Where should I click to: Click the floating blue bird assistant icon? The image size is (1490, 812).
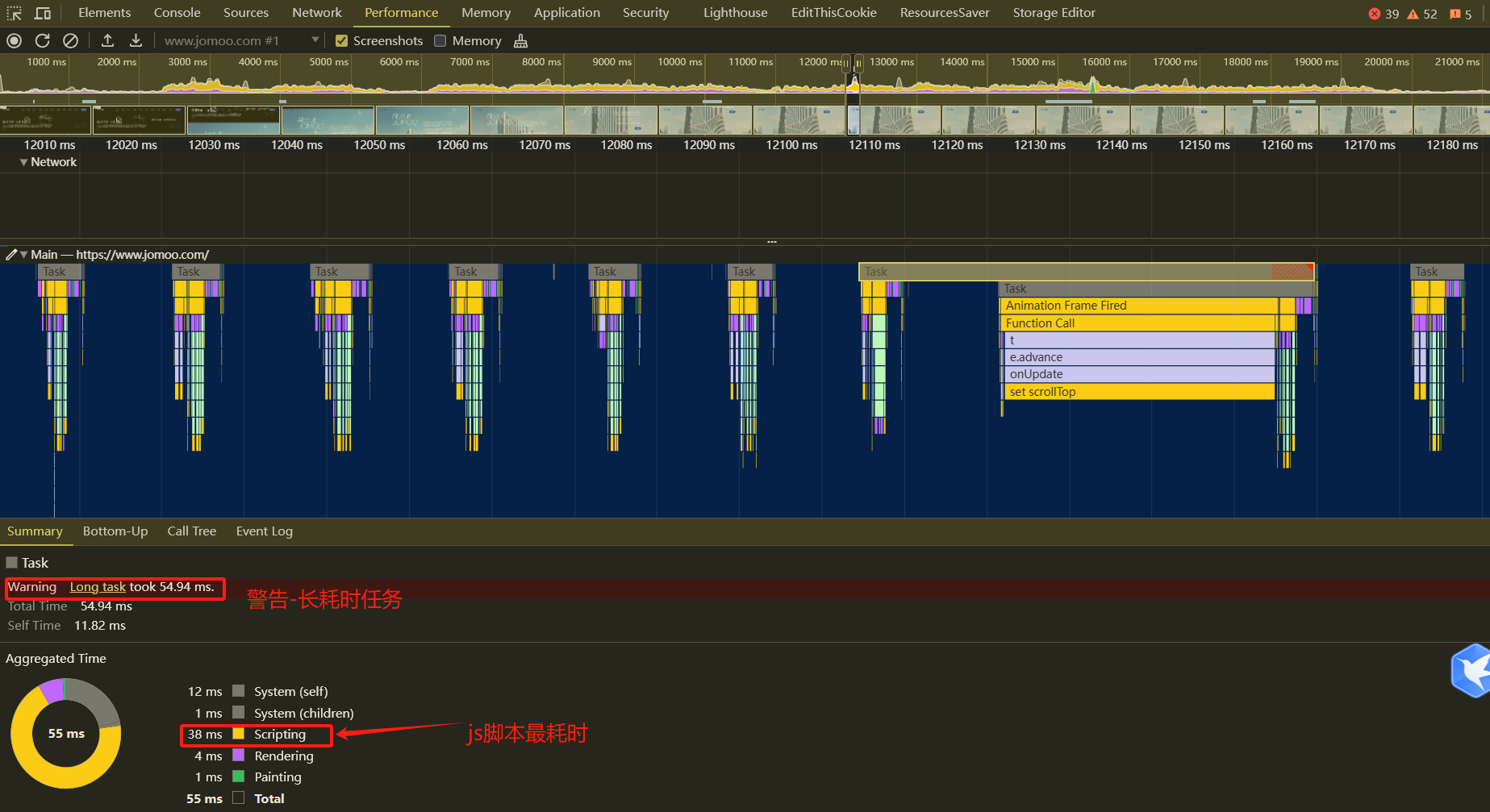point(1471,670)
